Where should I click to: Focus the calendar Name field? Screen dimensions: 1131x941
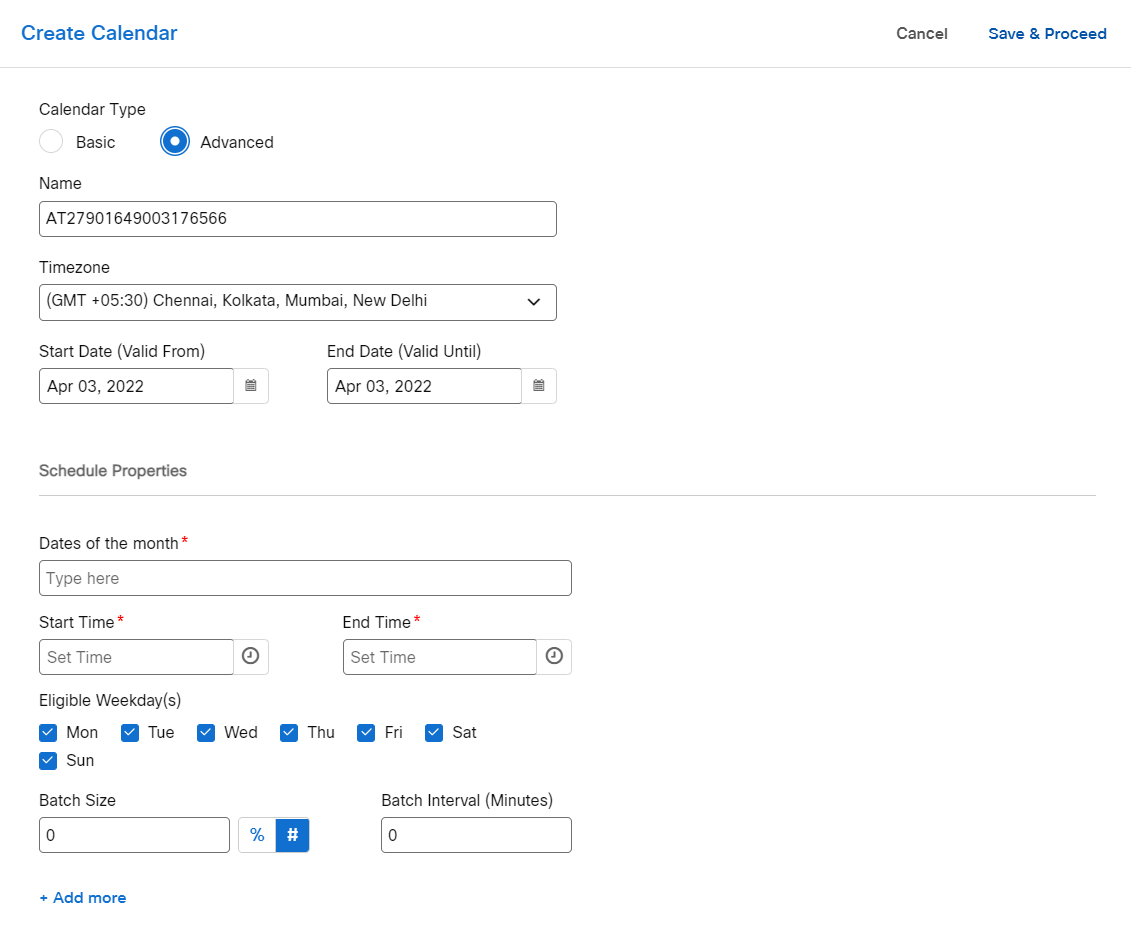297,219
